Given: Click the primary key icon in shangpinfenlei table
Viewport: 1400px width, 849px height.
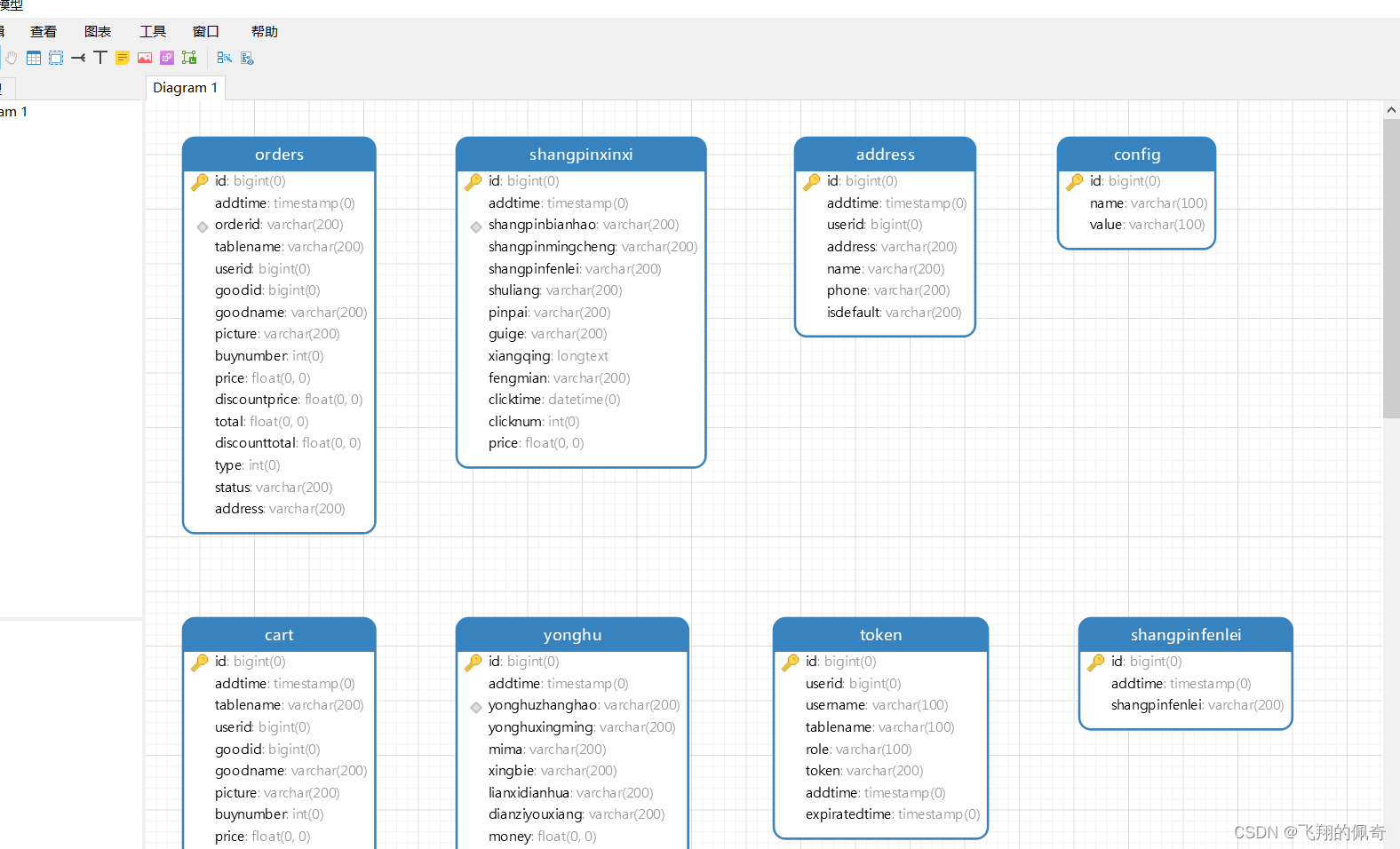Looking at the screenshot, I should coord(1096,662).
